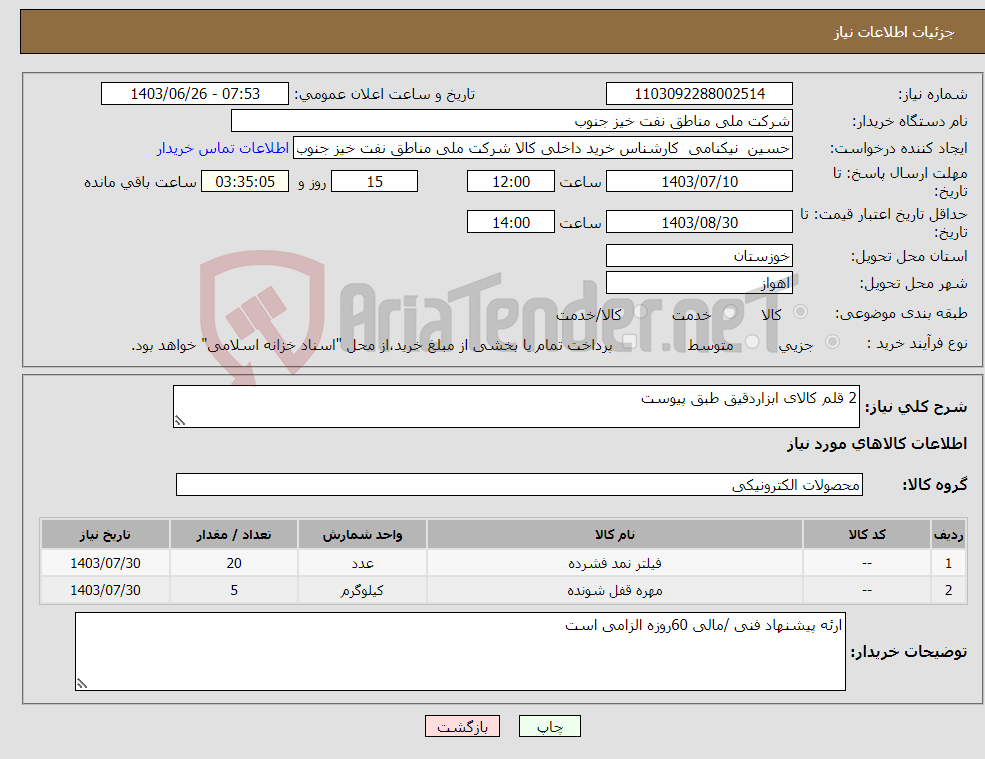
Task: Click the remaining time field 03:35:05
Action: click(x=245, y=182)
